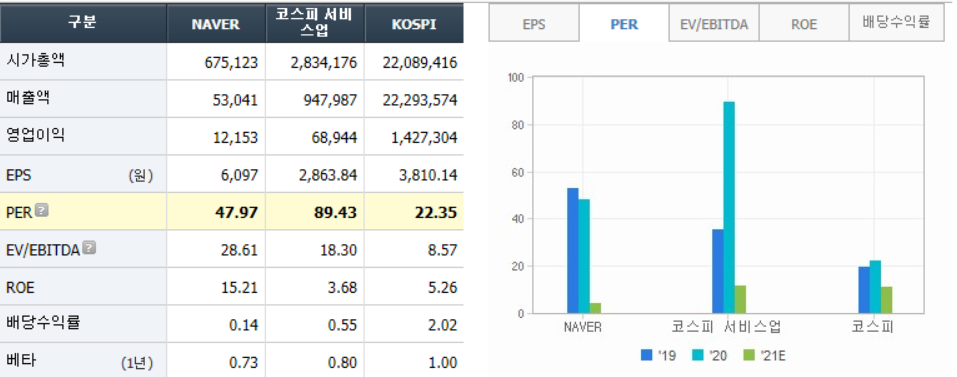Click the value 22,293,574
The width and height of the screenshot is (957, 377).
click(x=420, y=100)
